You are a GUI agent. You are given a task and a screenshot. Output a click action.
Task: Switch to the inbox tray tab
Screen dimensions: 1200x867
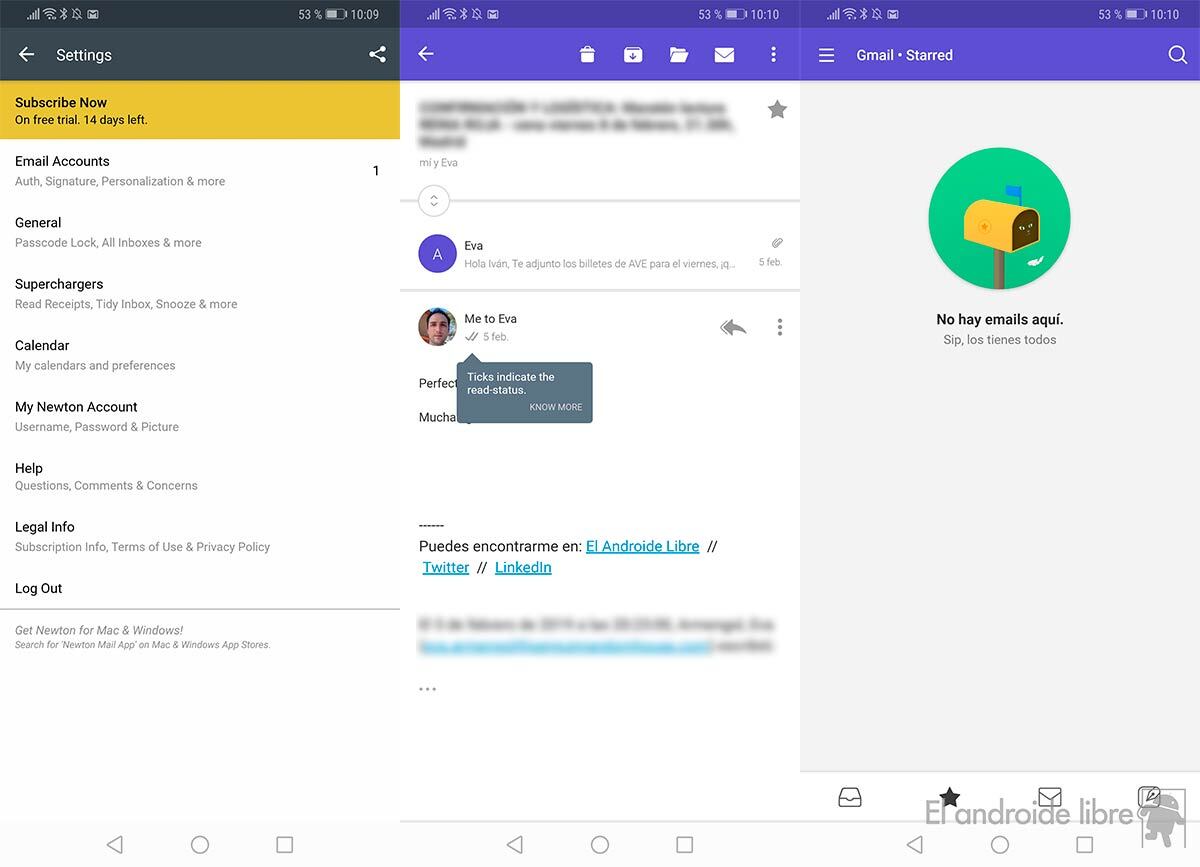[x=850, y=797]
